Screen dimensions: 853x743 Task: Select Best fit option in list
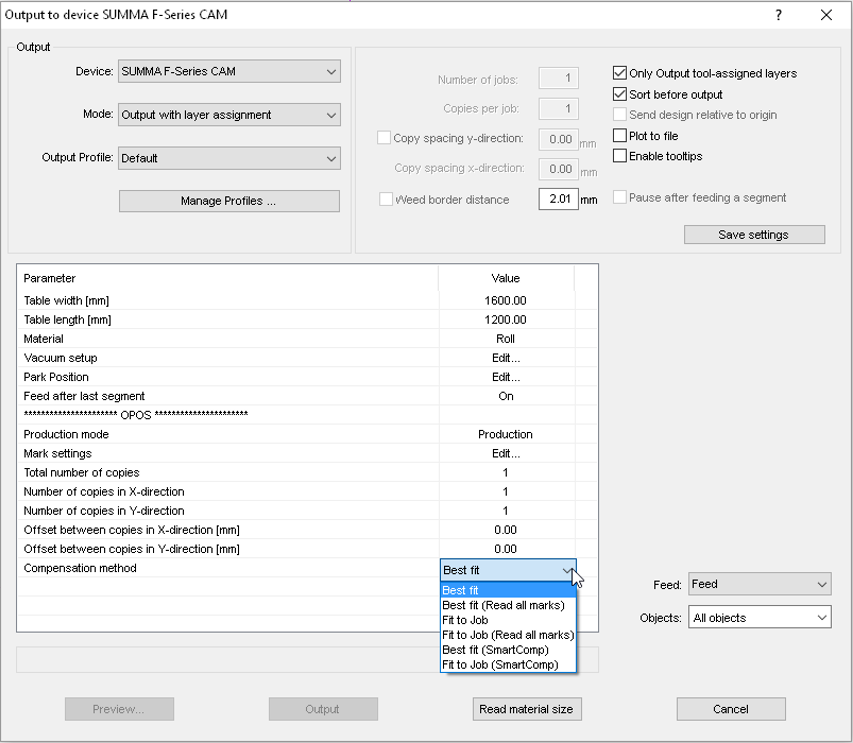(x=508, y=590)
